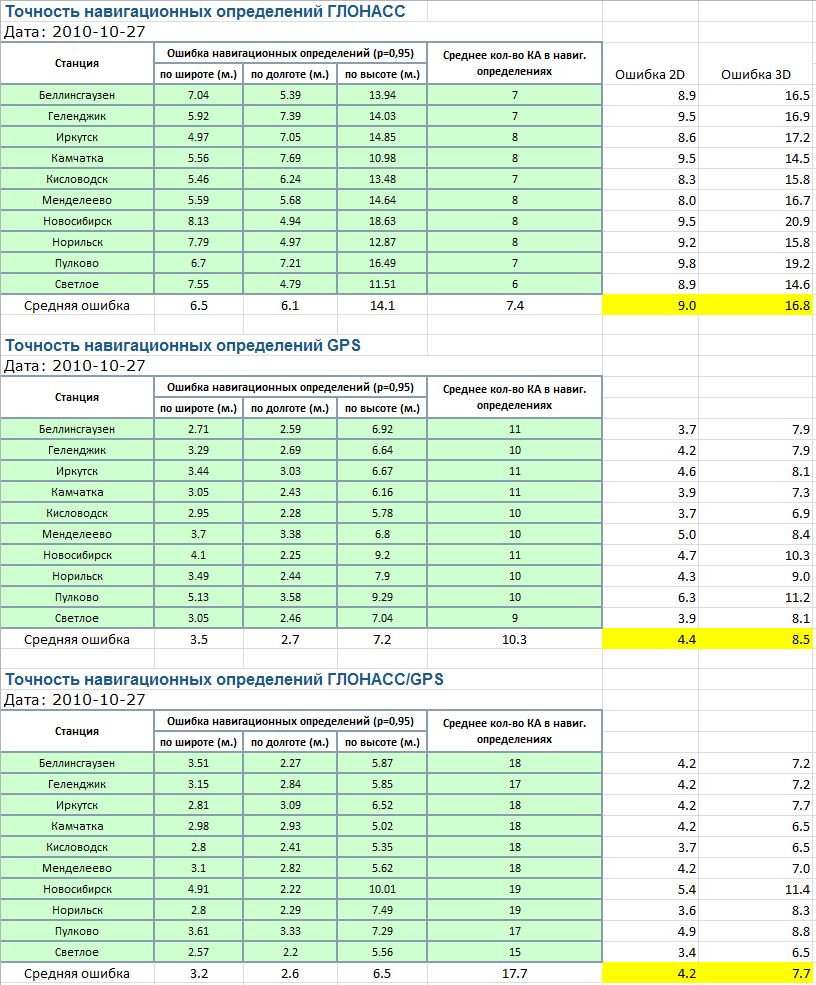Viewport: 816px width, 985px height.
Task: Select the Иркутск station cell in GPS table
Action: pos(77,471)
